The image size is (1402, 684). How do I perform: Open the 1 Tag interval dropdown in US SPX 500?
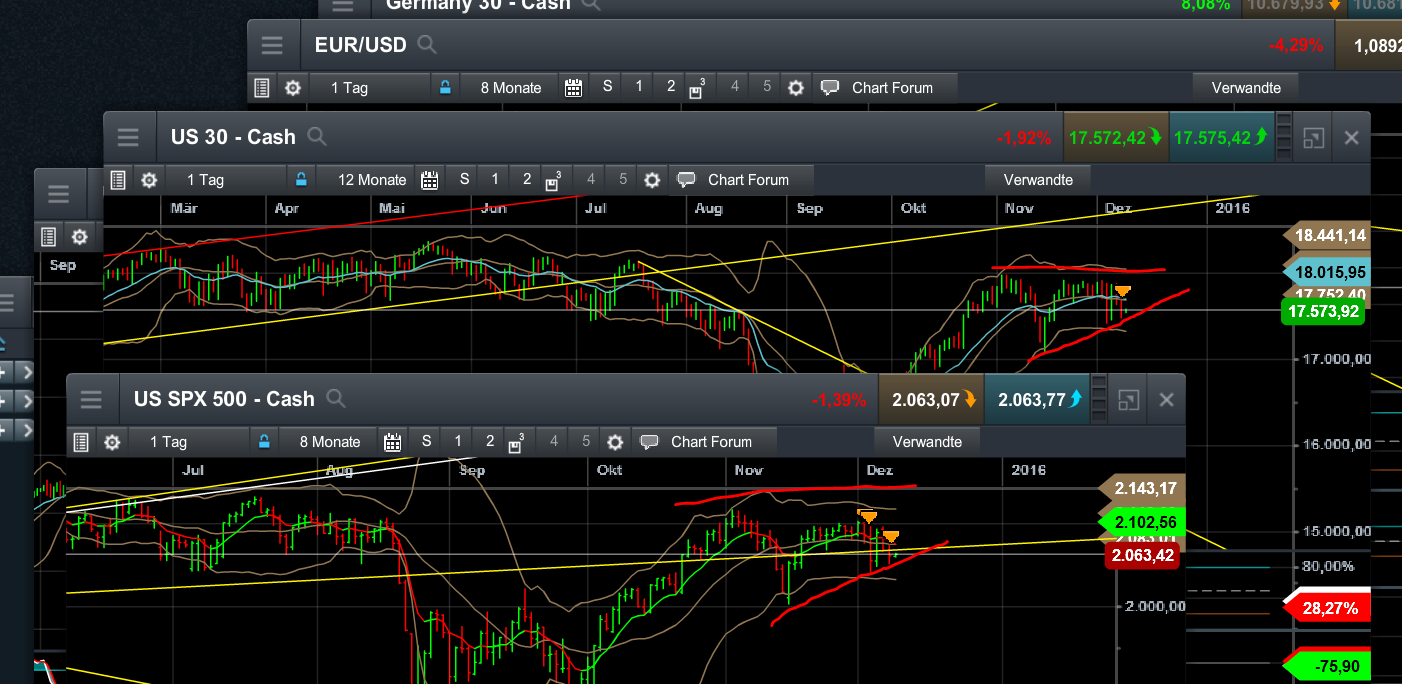187,441
